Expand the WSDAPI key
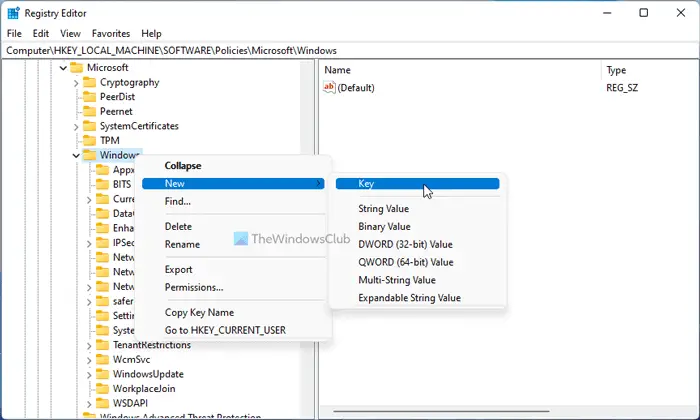Screen dimensions: 700x420 [89, 404]
